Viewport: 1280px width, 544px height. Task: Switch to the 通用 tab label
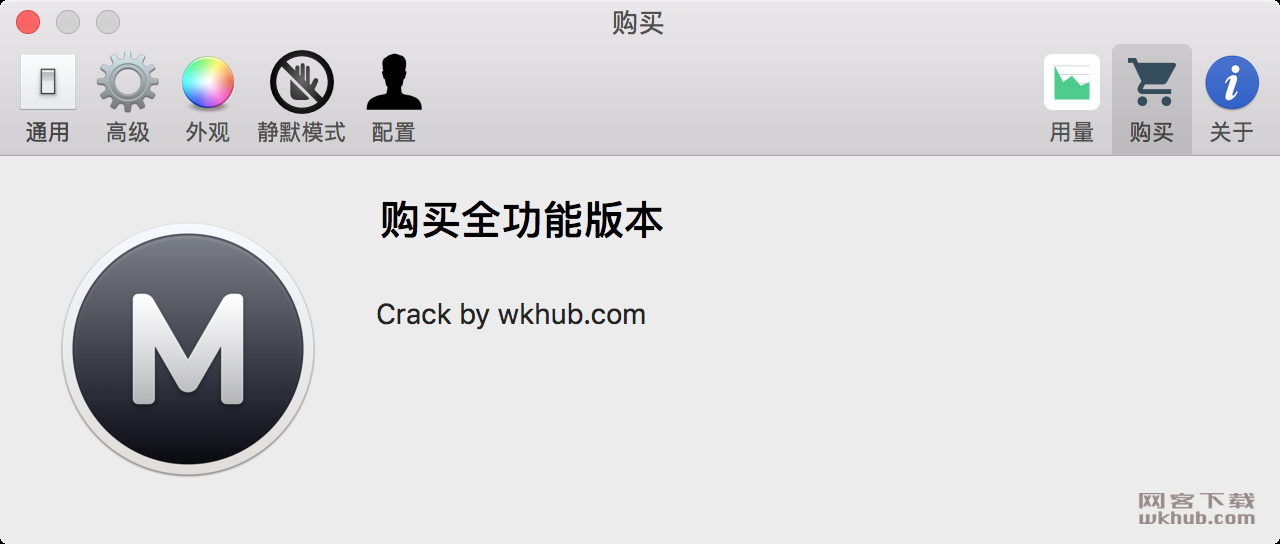point(48,132)
